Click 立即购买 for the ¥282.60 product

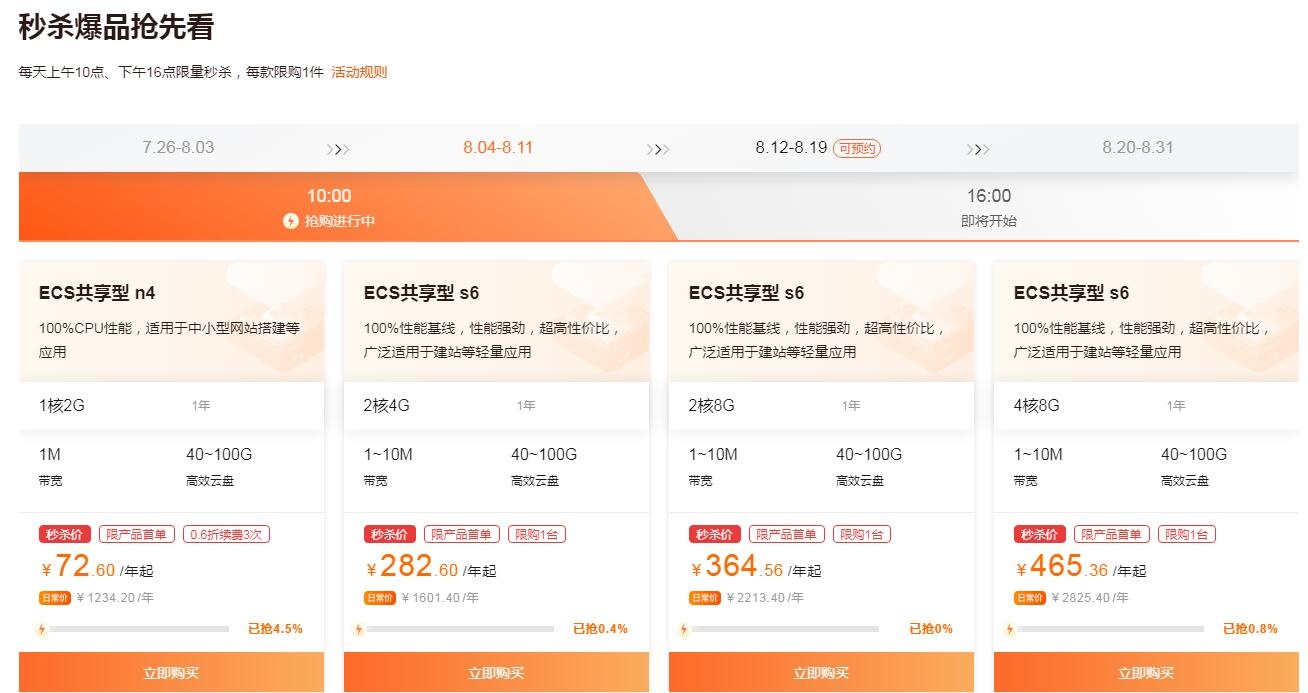point(496,672)
